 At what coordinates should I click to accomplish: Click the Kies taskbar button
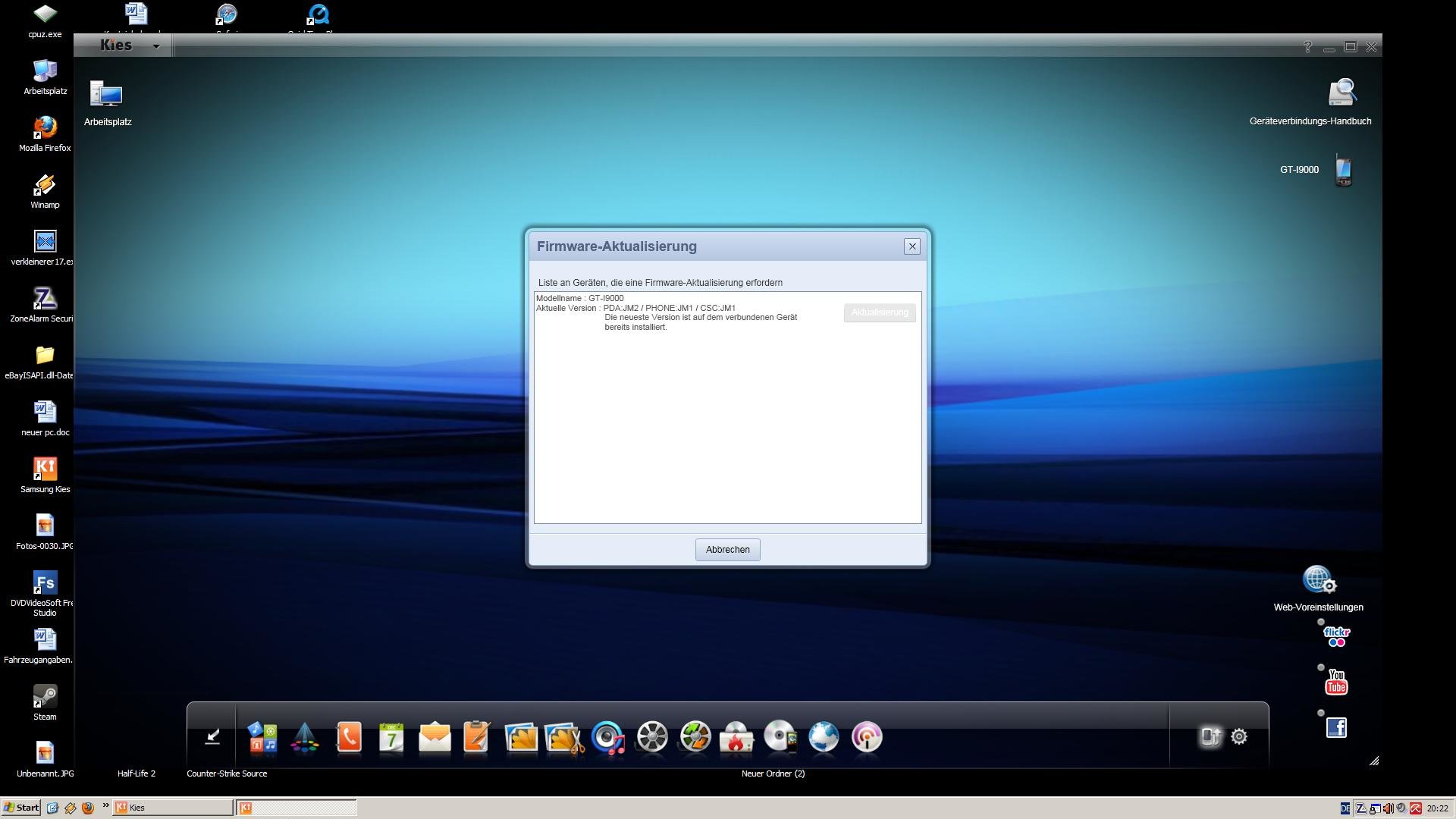coord(173,808)
